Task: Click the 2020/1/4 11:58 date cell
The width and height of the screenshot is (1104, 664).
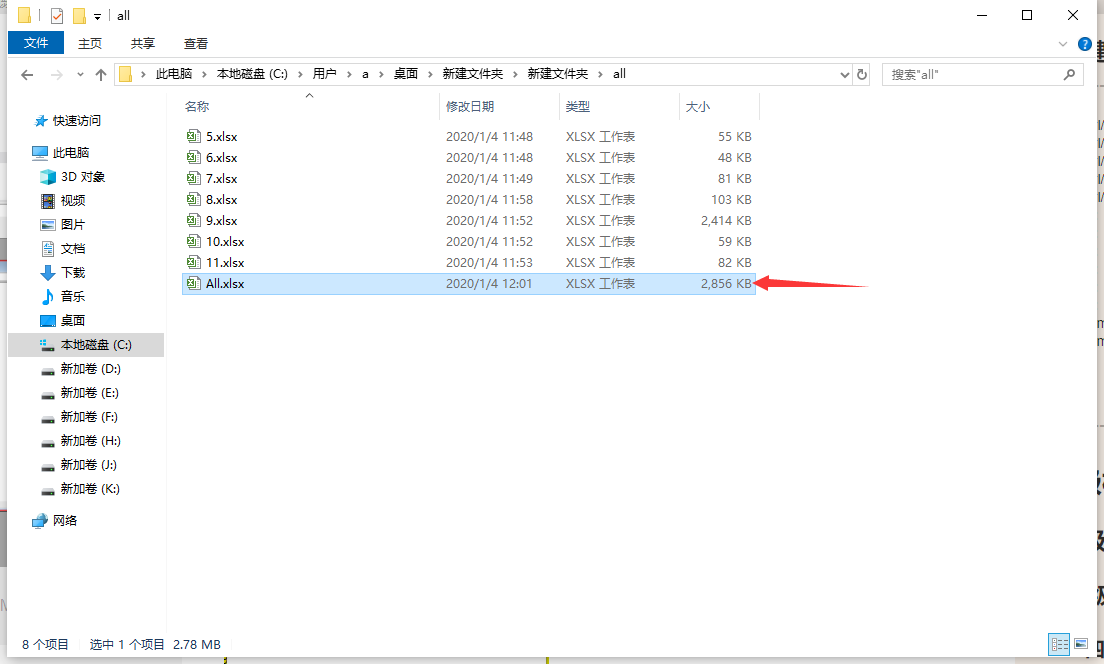Action: coord(489,199)
